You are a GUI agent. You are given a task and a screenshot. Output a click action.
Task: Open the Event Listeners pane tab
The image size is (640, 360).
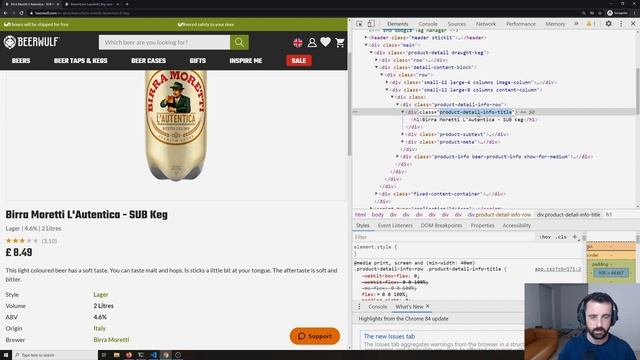tap(395, 225)
